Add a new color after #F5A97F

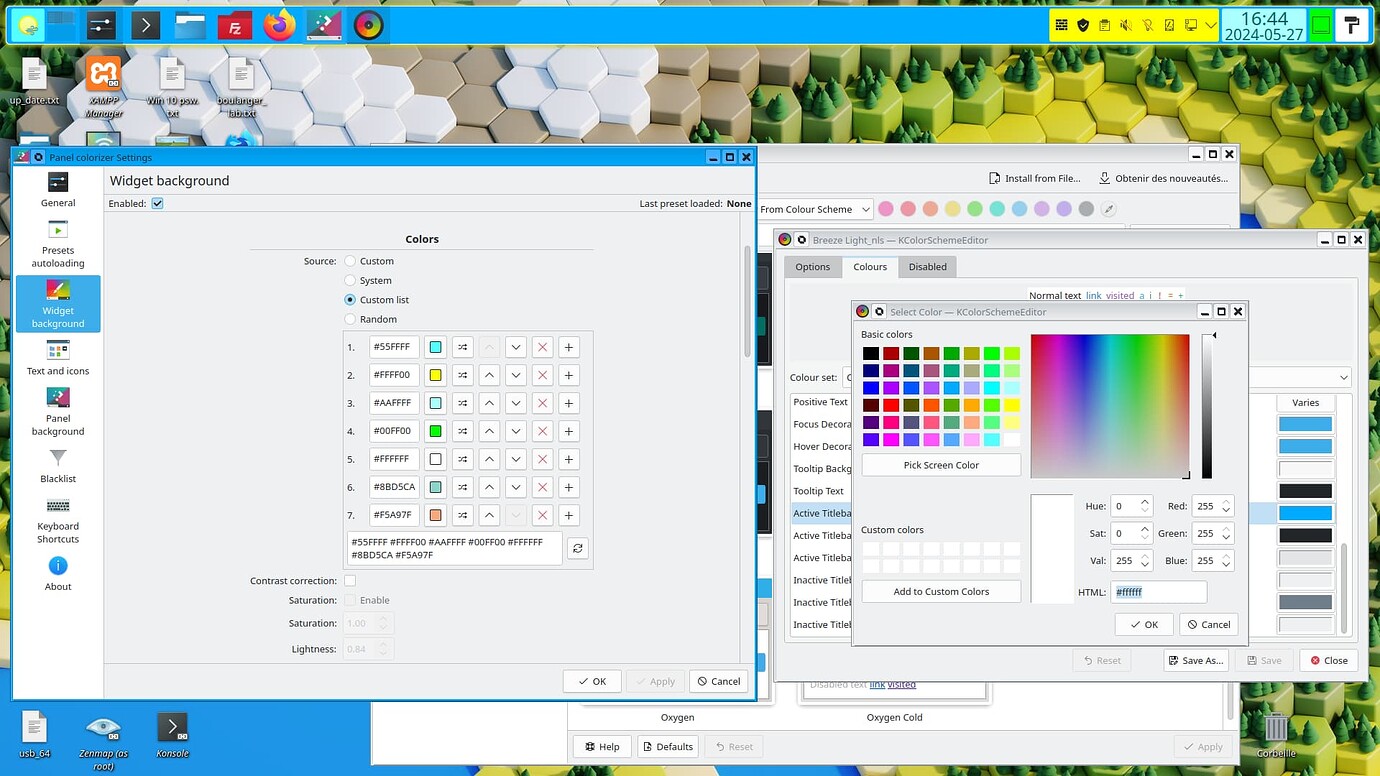click(x=568, y=514)
